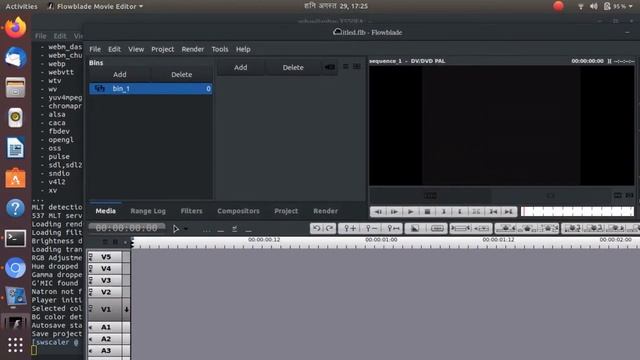Open the Help menu

243,49
